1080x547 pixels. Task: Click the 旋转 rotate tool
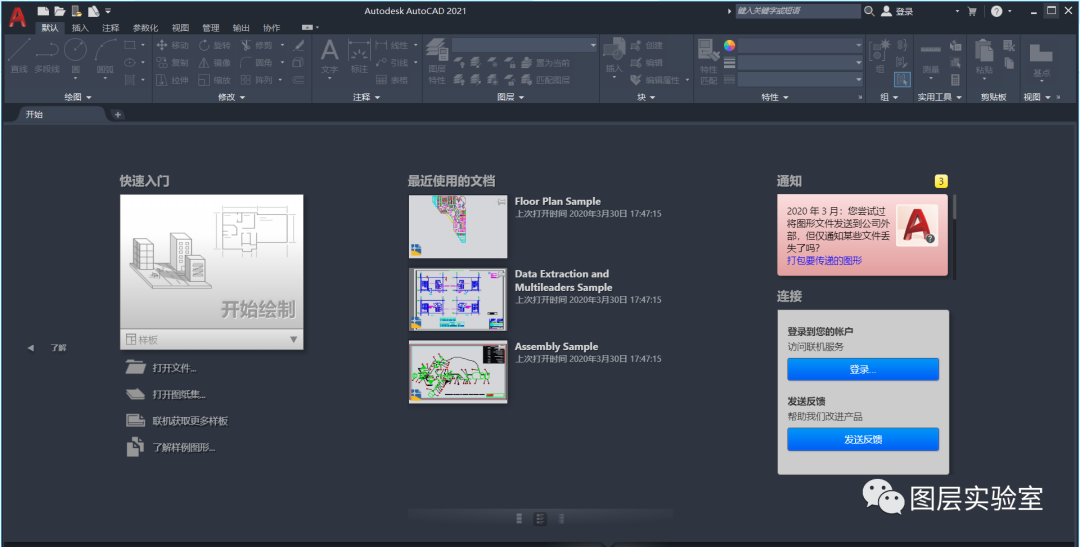pos(215,45)
